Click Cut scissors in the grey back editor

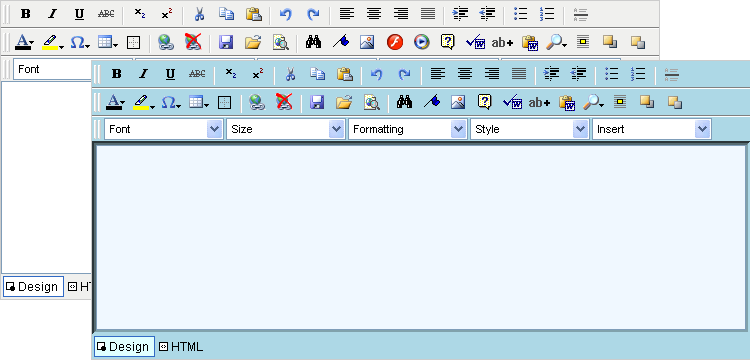(x=199, y=14)
